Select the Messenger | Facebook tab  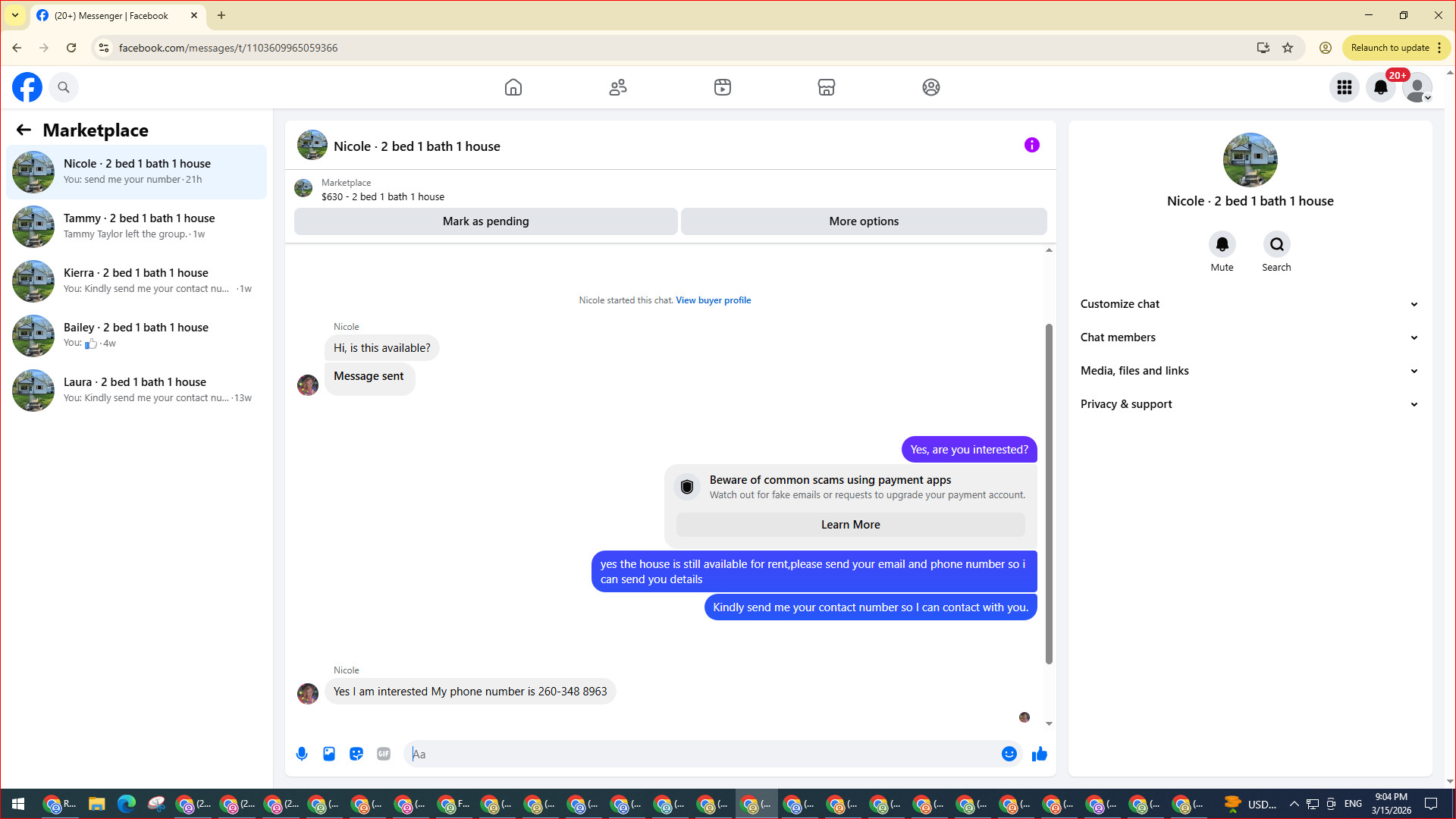pyautogui.click(x=111, y=15)
